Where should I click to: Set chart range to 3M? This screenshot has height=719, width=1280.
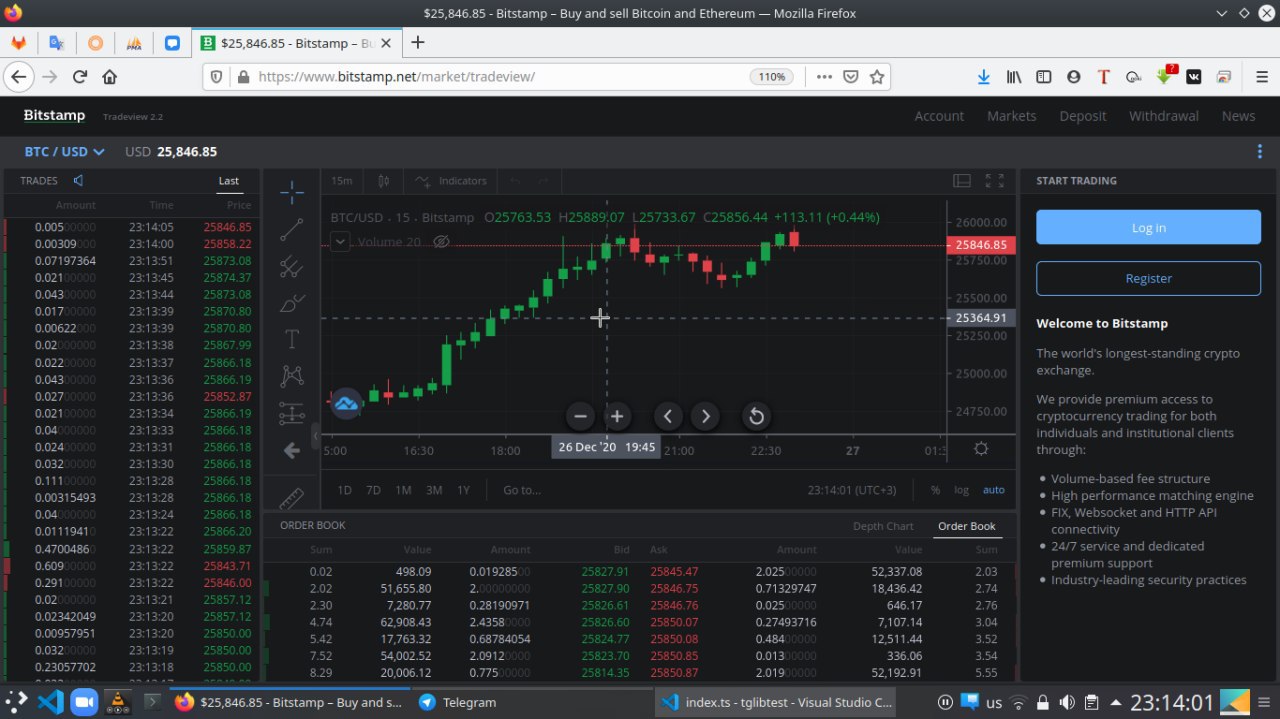pos(434,490)
